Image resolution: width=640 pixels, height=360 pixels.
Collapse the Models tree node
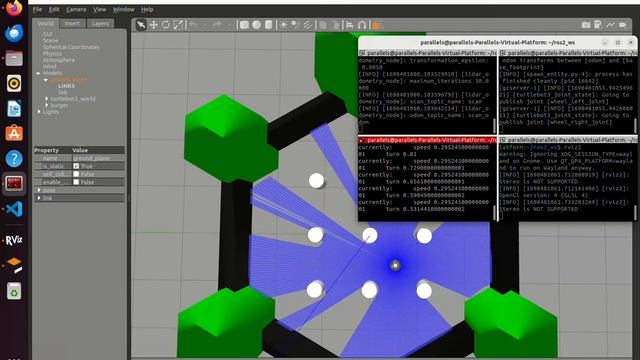(x=38, y=73)
